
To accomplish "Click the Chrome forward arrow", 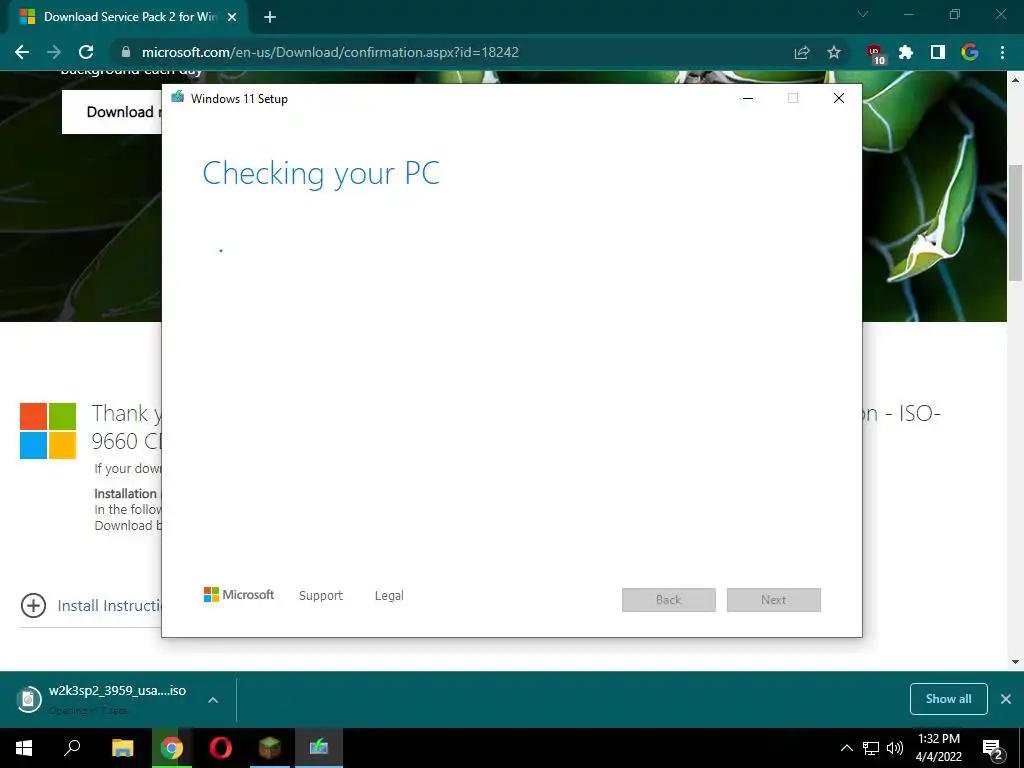I will click(54, 52).
